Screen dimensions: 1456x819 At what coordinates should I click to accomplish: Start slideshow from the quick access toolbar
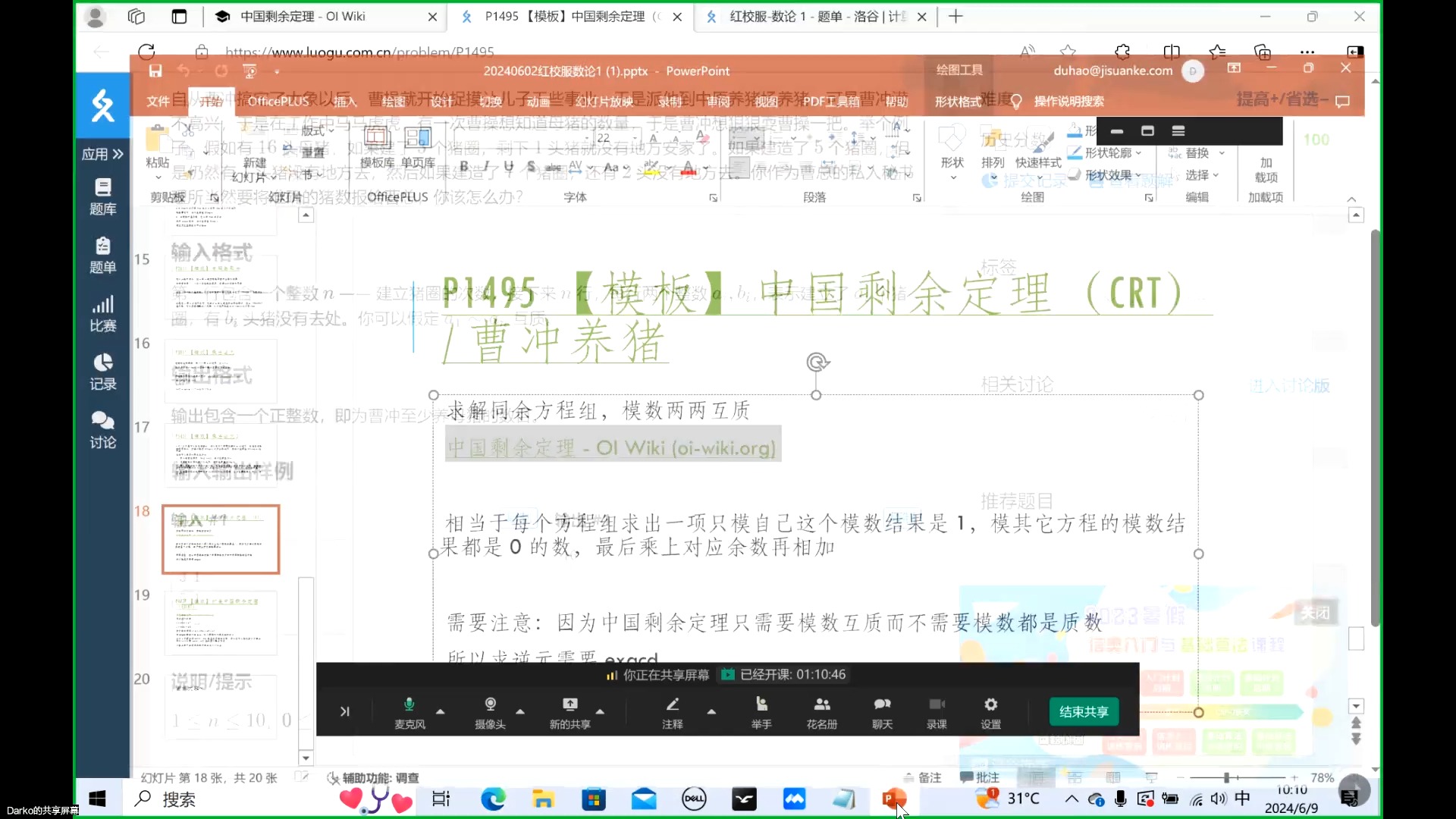tap(249, 71)
